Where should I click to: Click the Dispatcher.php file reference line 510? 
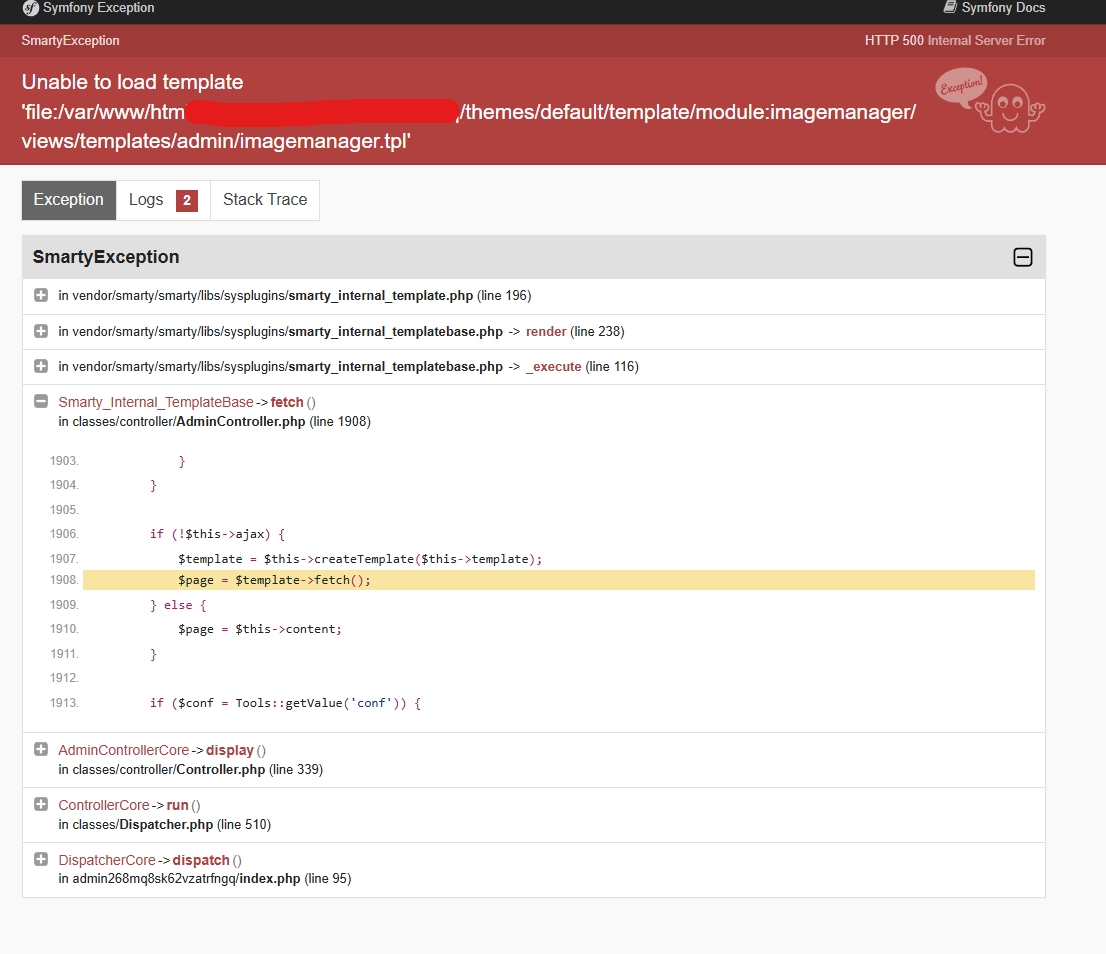click(x=166, y=825)
